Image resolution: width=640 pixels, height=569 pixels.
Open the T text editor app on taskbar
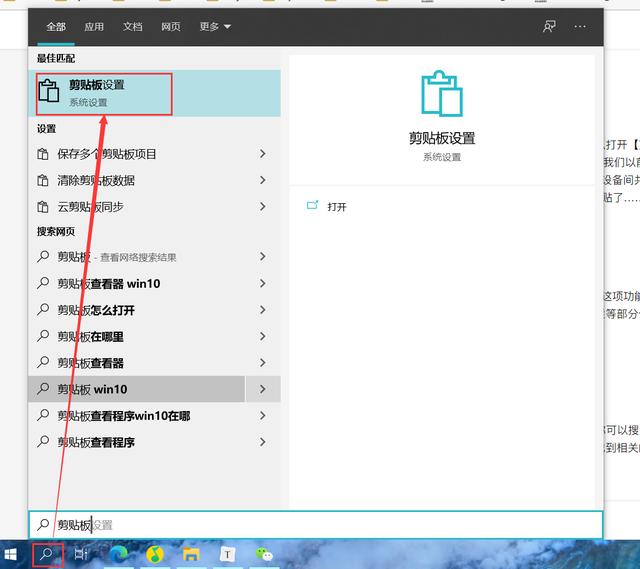coord(227,554)
